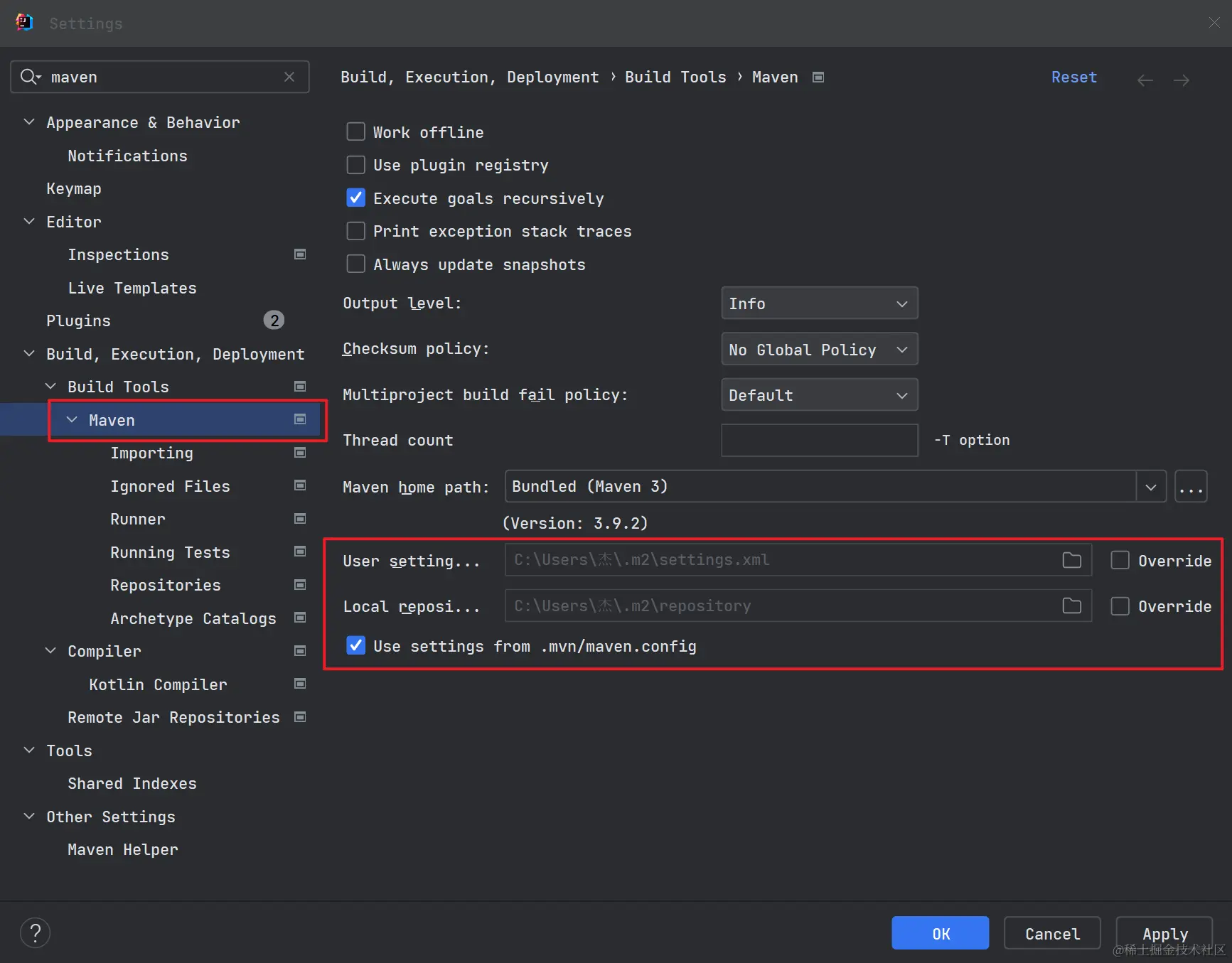
Task: Collapse Build, Execution, Deployment section
Action: tap(29, 354)
